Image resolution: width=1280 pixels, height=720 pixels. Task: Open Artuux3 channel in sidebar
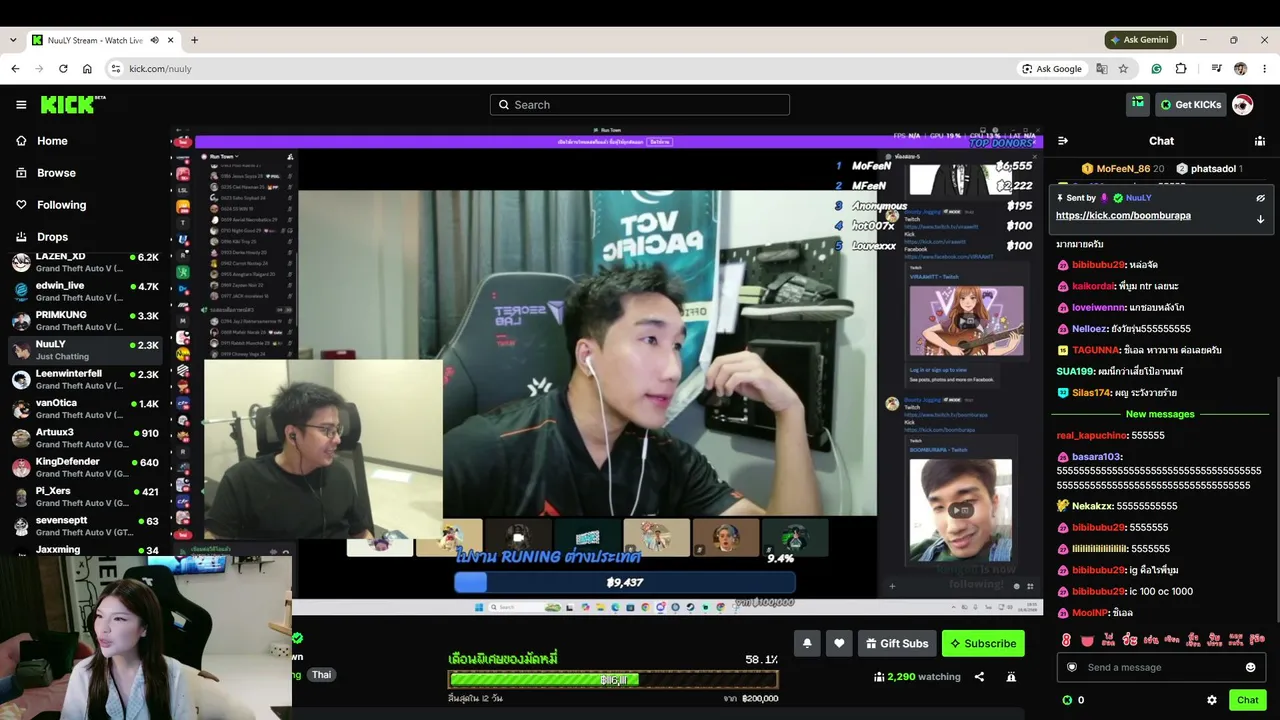click(x=85, y=438)
